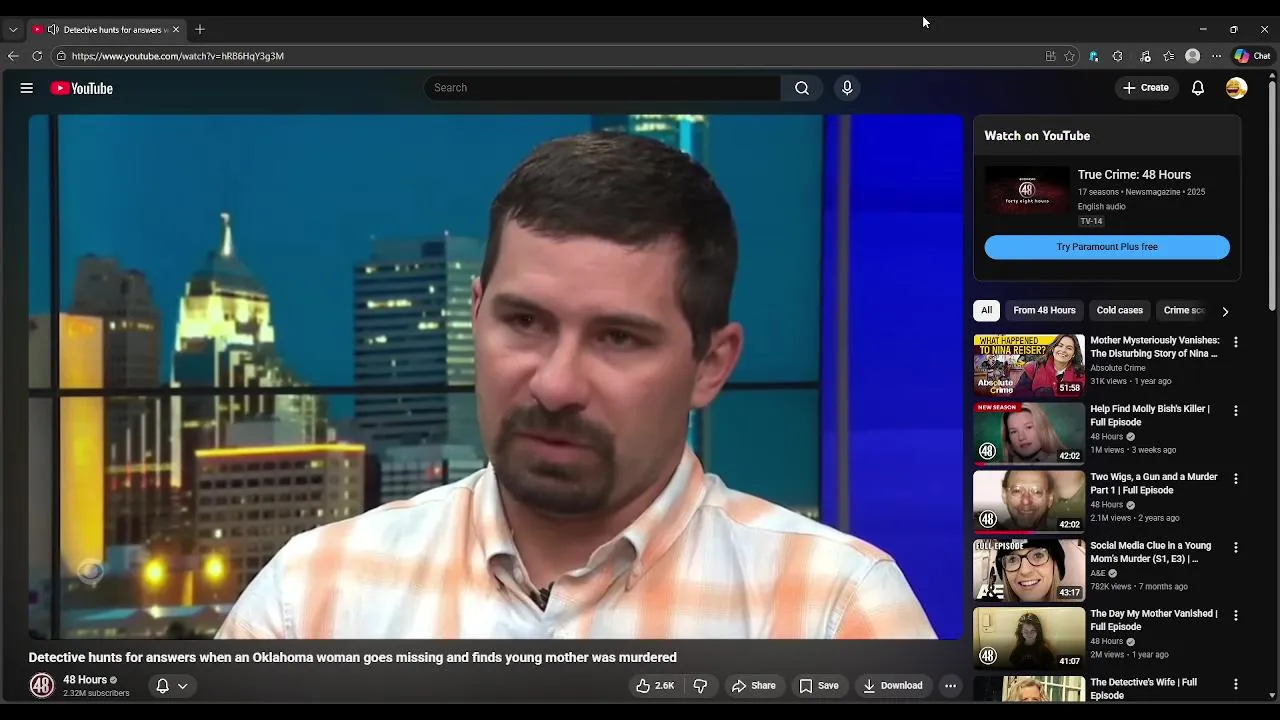Toggle subscription notification bell for 48 Hours
Image resolution: width=1280 pixels, height=720 pixels.
pyautogui.click(x=162, y=686)
